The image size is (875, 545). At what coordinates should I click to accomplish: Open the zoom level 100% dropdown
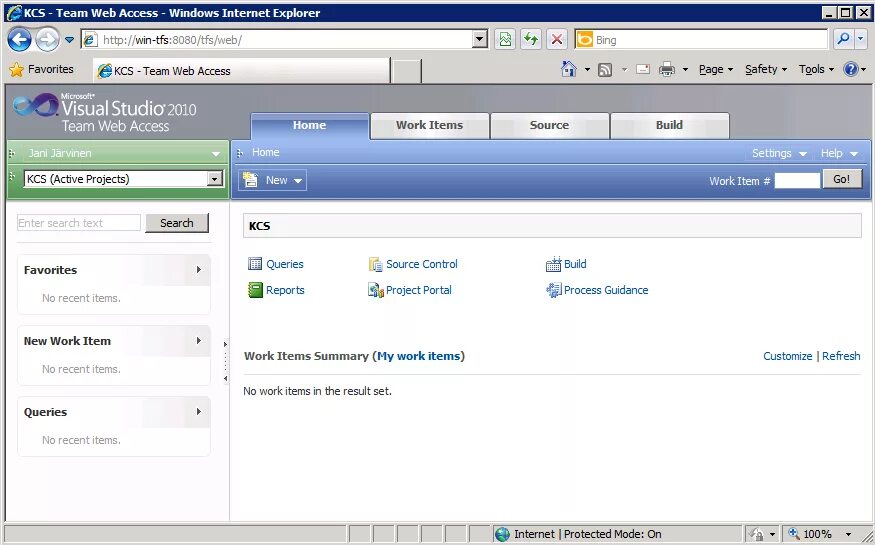(x=849, y=534)
